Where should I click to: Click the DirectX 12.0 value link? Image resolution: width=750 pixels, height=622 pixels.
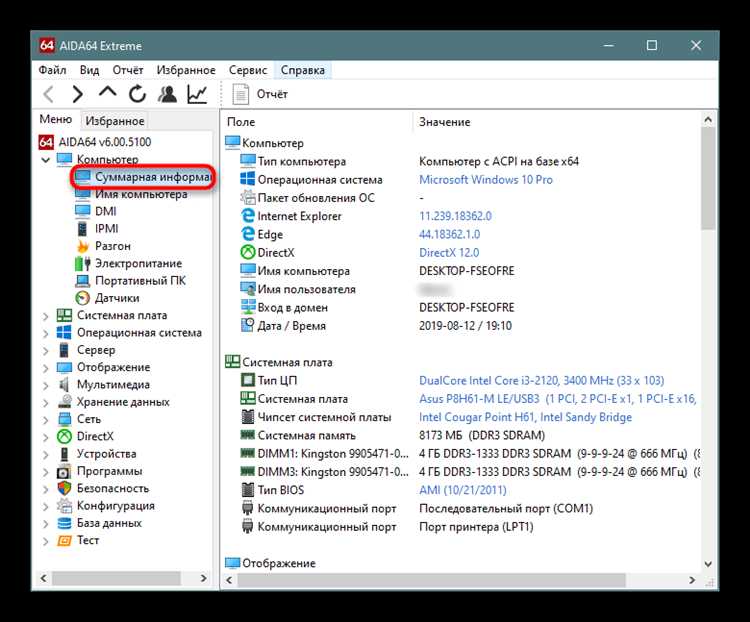[449, 253]
